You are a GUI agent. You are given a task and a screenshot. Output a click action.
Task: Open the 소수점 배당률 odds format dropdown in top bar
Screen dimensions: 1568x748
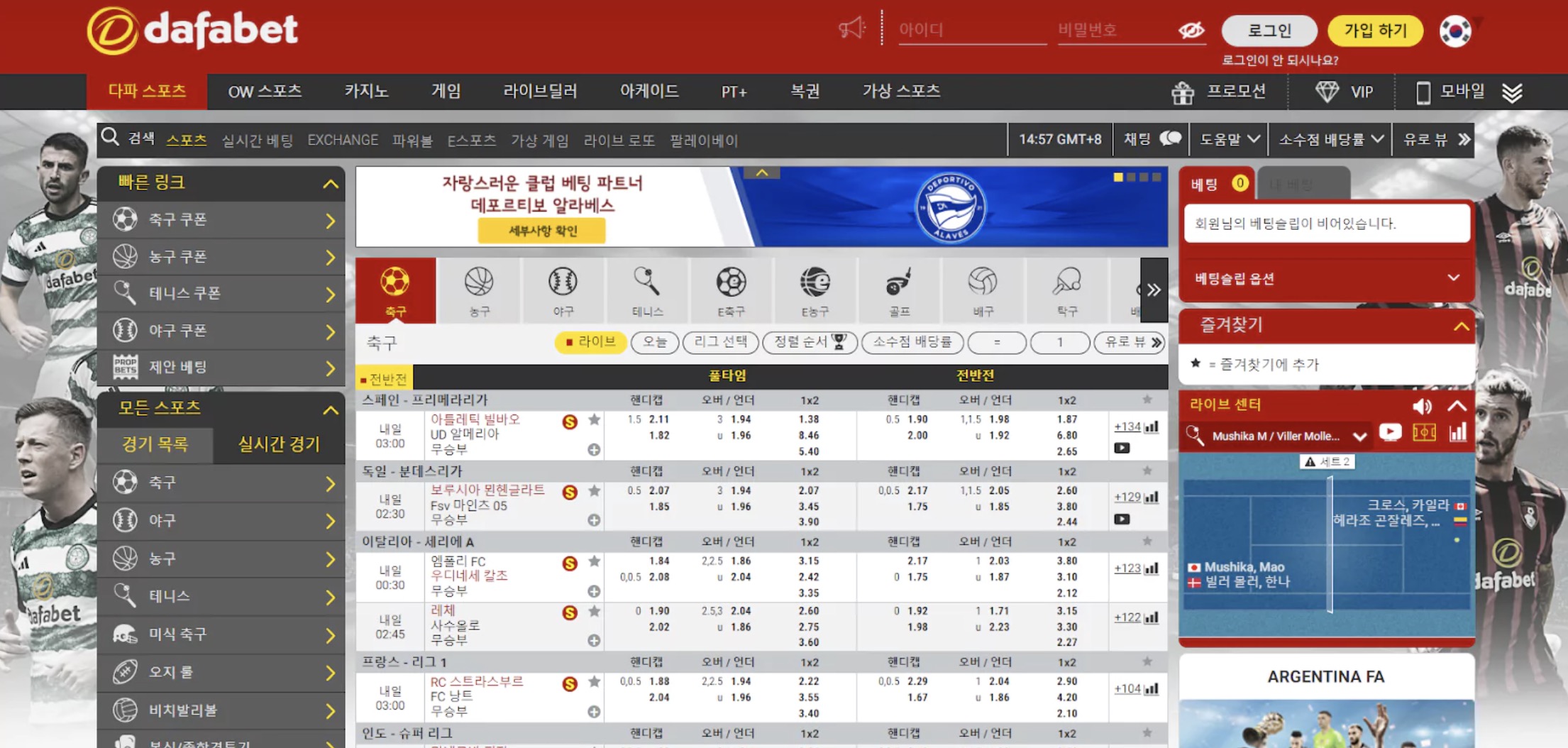tap(1330, 140)
